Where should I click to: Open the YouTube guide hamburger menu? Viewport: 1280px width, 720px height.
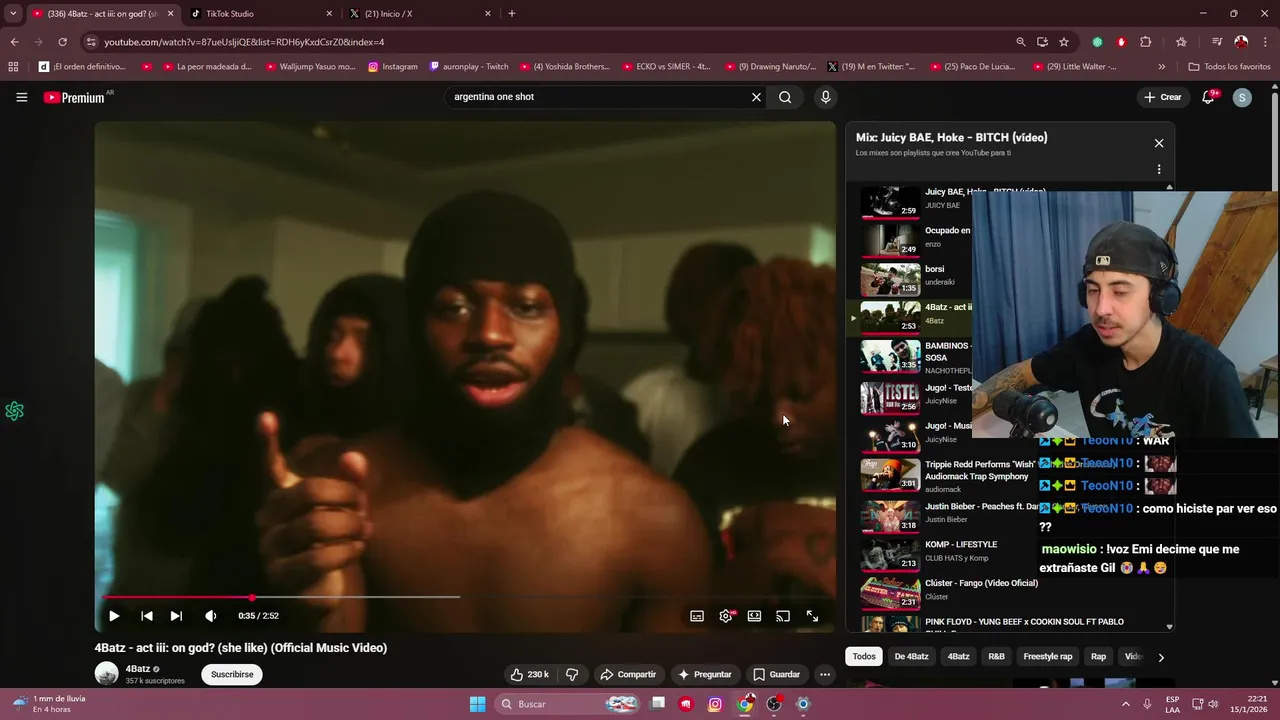click(21, 97)
